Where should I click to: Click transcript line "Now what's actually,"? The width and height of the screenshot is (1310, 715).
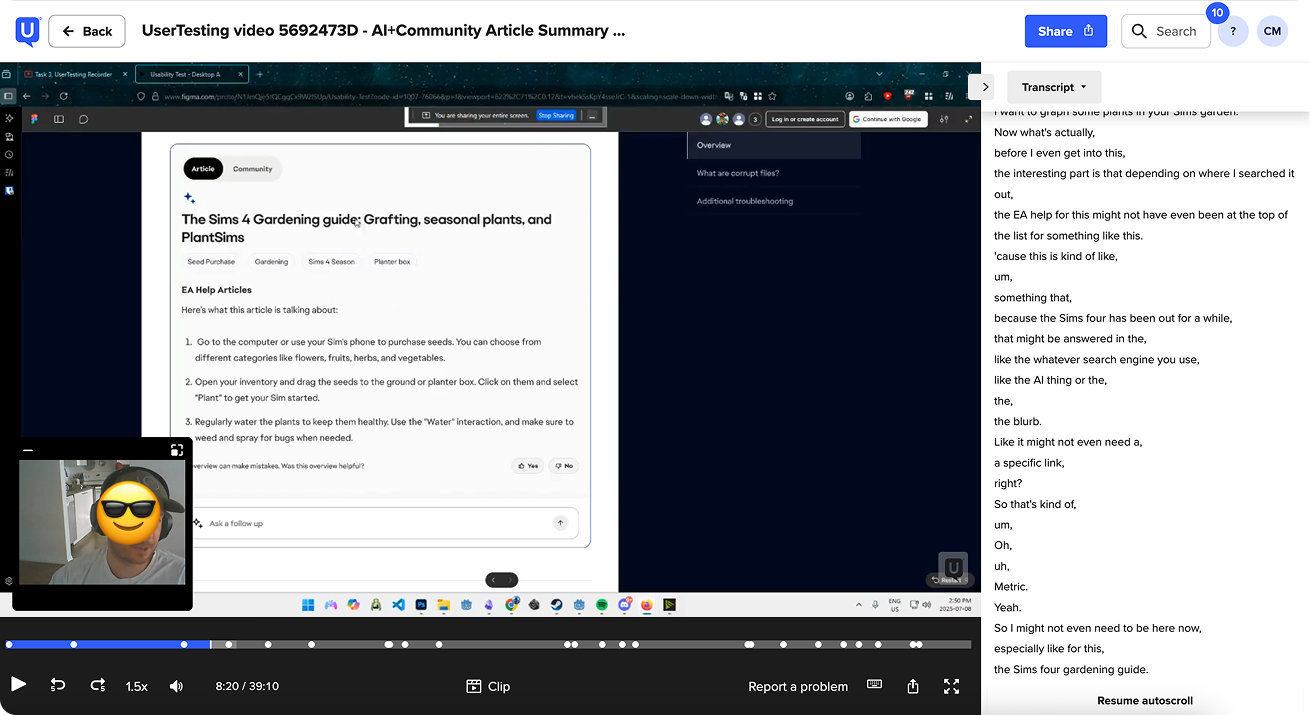click(x=1044, y=132)
